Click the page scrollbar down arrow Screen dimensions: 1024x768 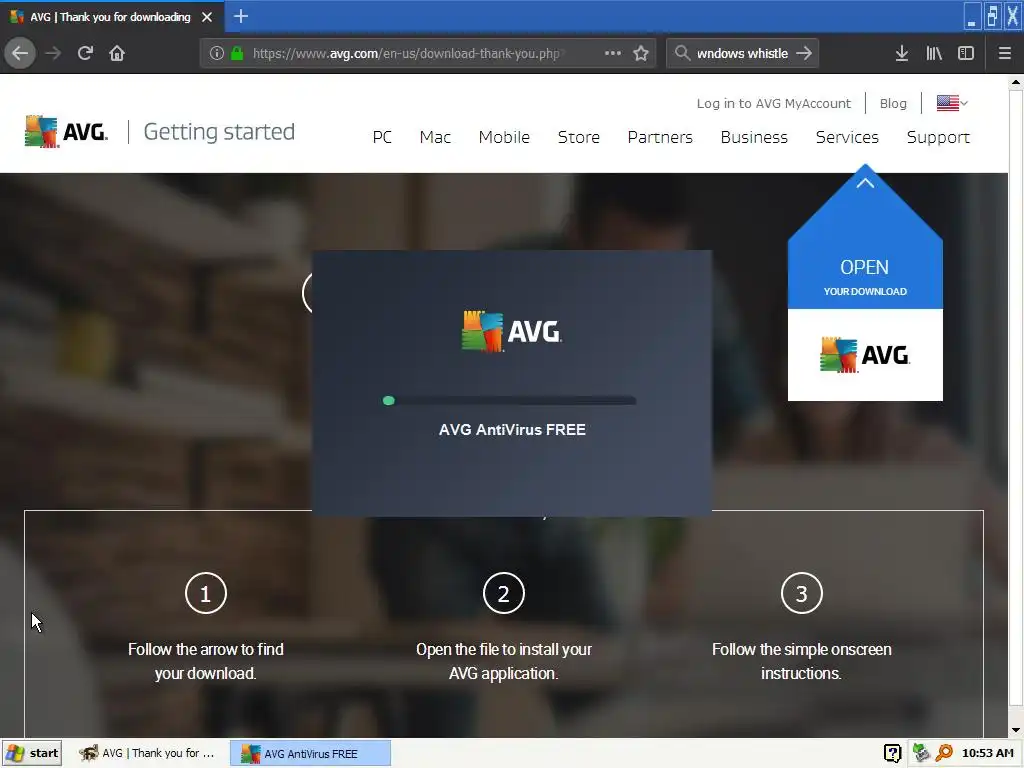coord(1016,730)
